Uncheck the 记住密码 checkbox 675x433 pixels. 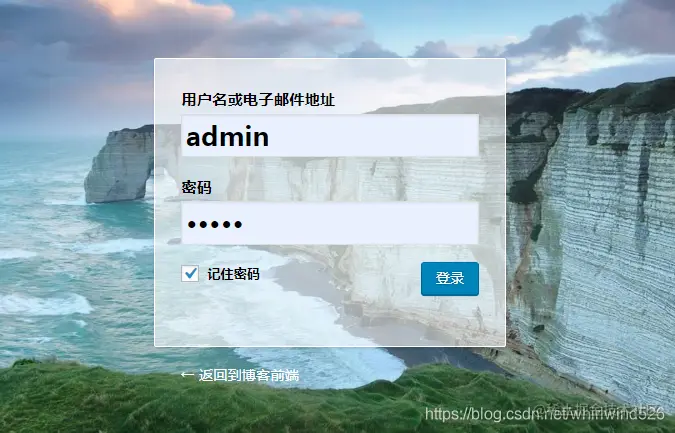coord(190,274)
